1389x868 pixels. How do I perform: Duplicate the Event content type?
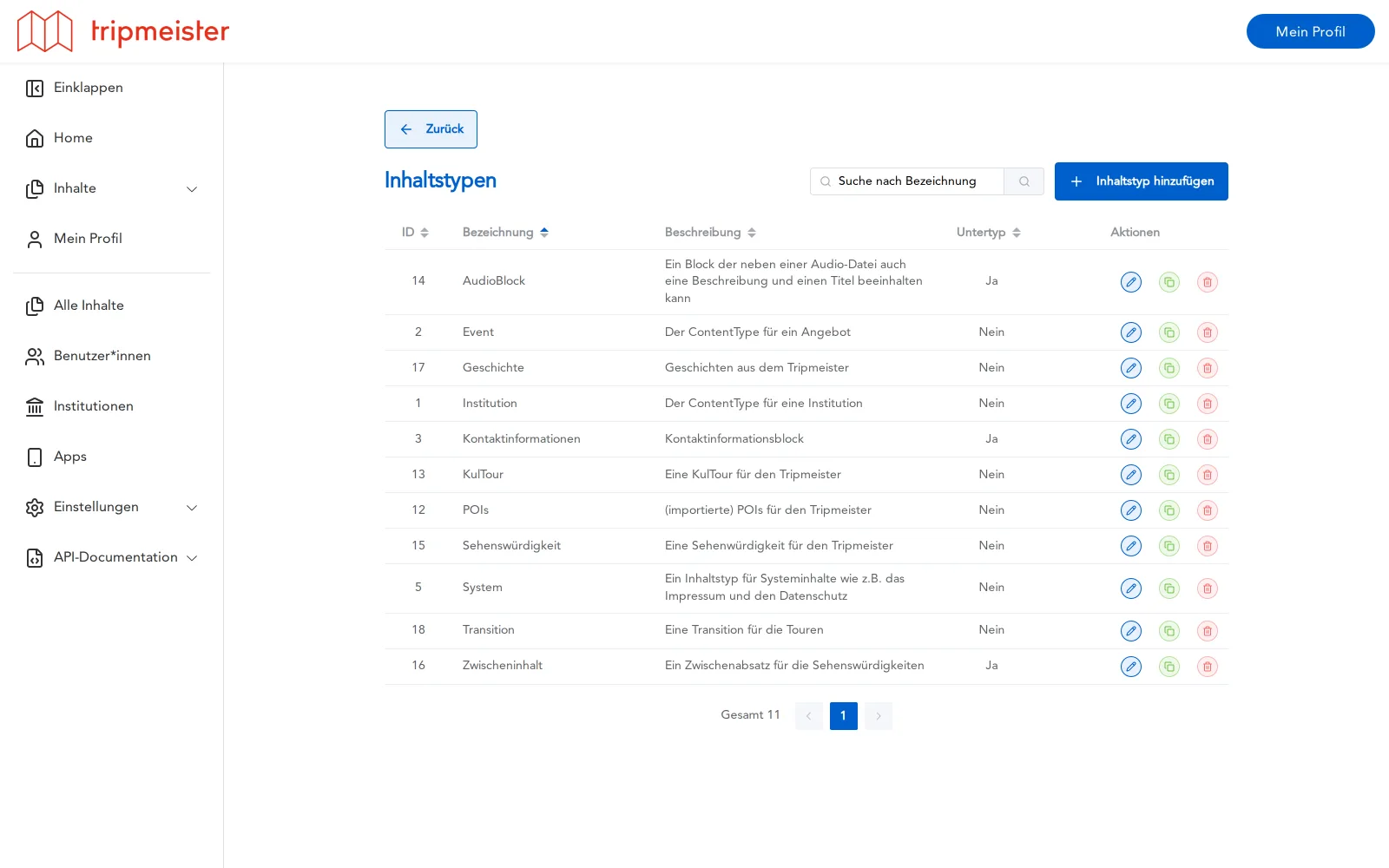[x=1169, y=332]
